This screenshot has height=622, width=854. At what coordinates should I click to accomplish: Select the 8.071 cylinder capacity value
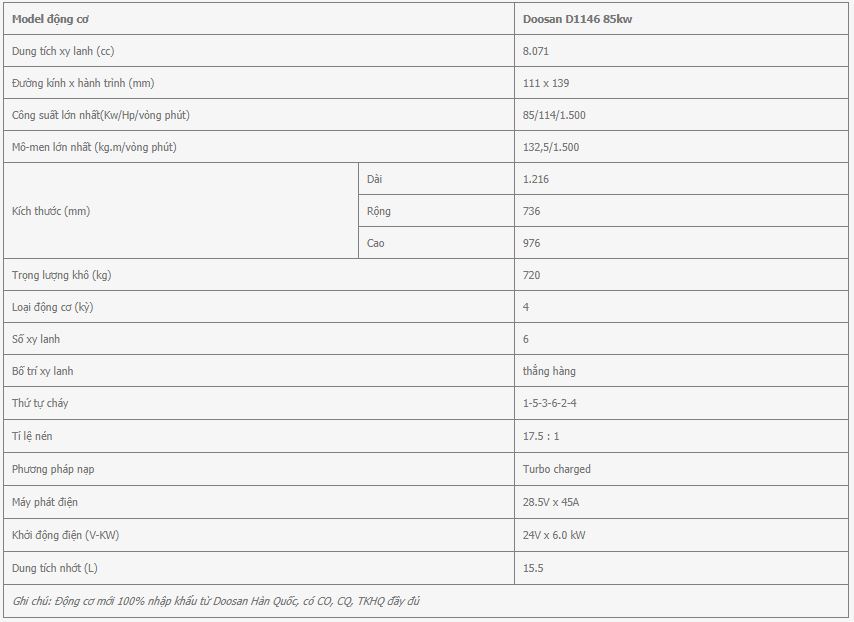click(535, 51)
